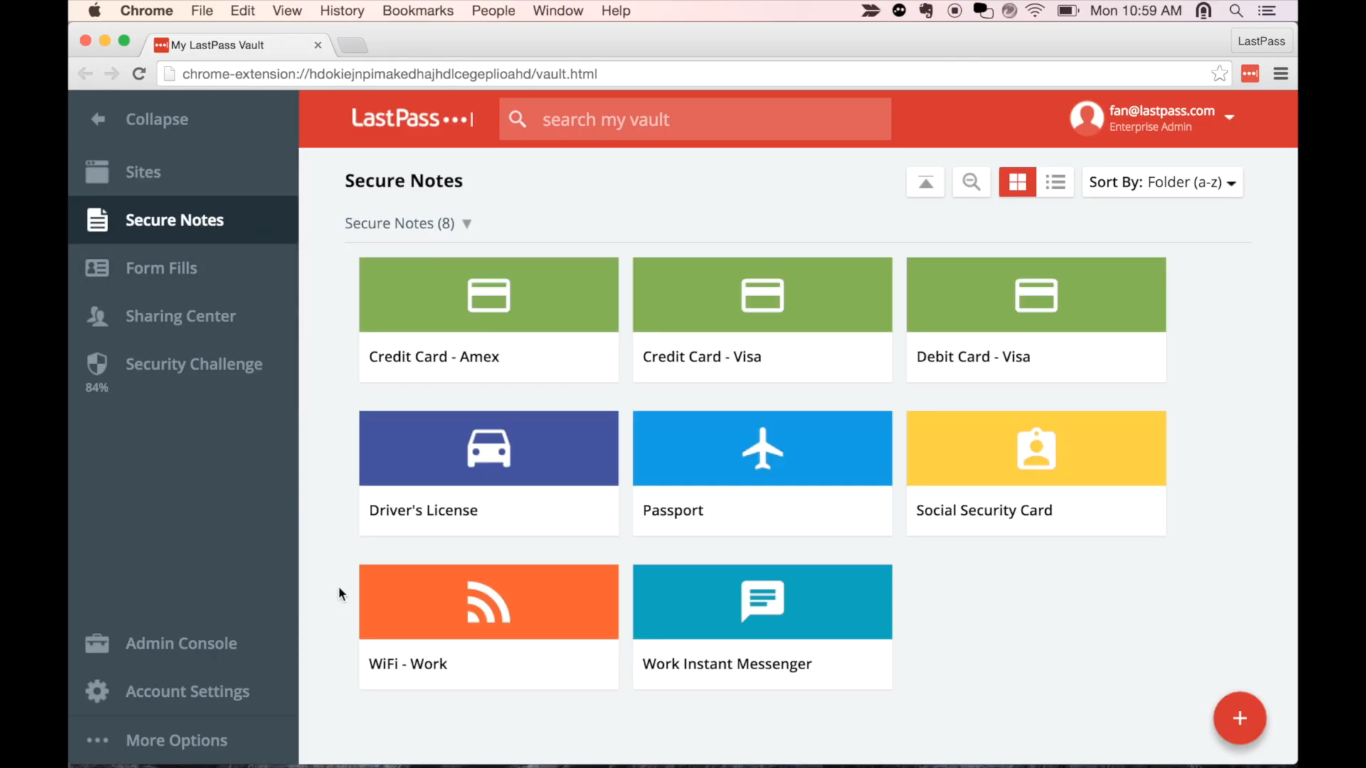Open the Admin Console
This screenshot has width=1366, height=768.
pos(181,643)
